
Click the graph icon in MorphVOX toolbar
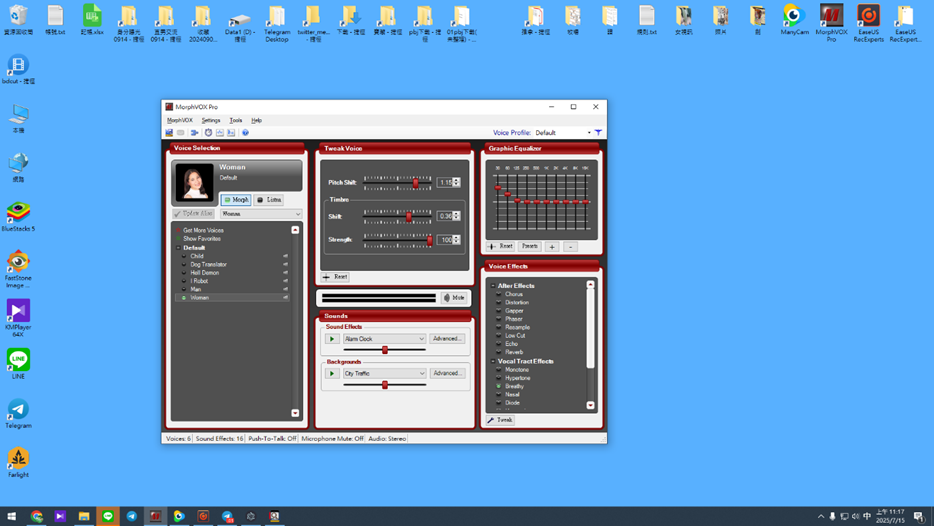click(220, 133)
